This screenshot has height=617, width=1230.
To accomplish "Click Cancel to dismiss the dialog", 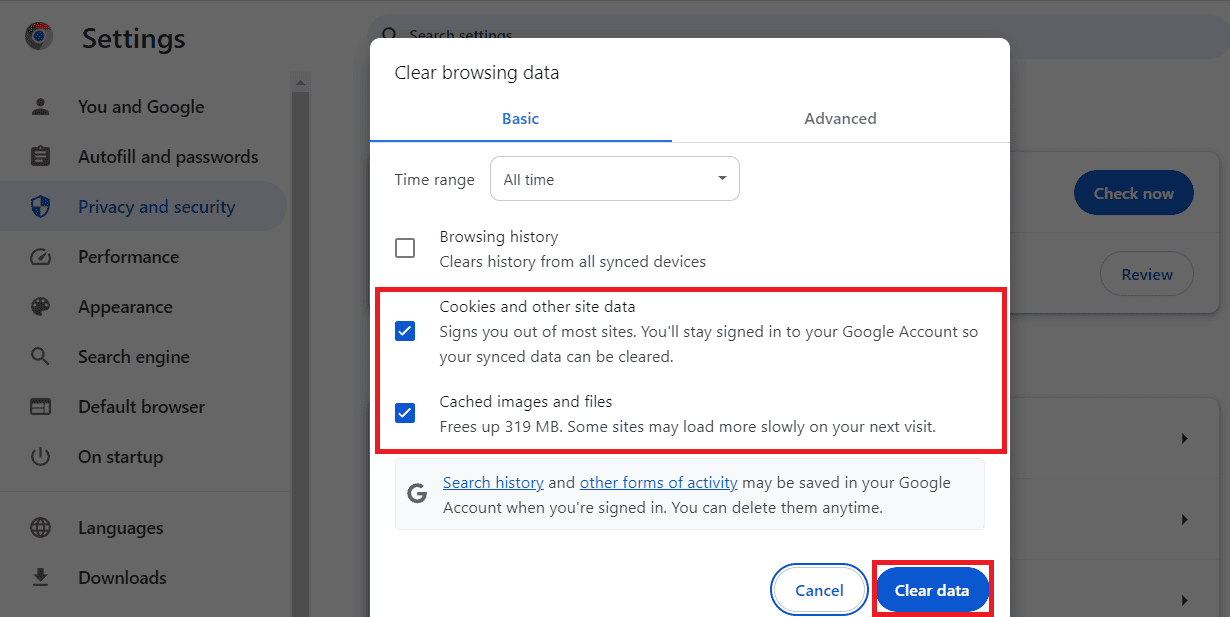I will click(818, 590).
